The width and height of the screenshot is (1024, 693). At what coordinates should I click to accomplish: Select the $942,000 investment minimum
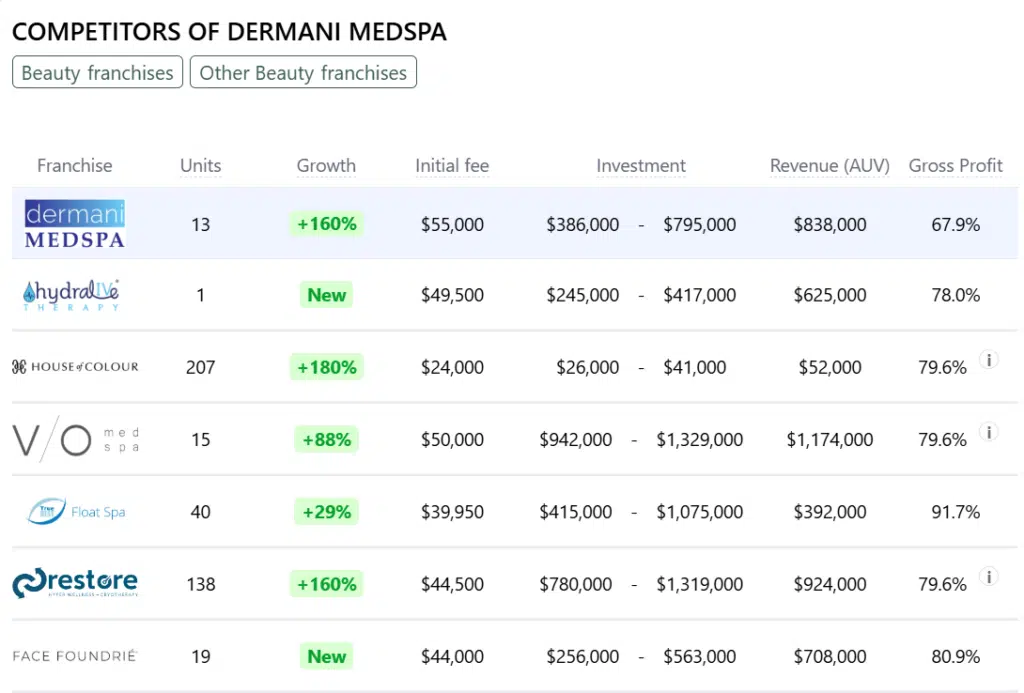pyautogui.click(x=575, y=440)
